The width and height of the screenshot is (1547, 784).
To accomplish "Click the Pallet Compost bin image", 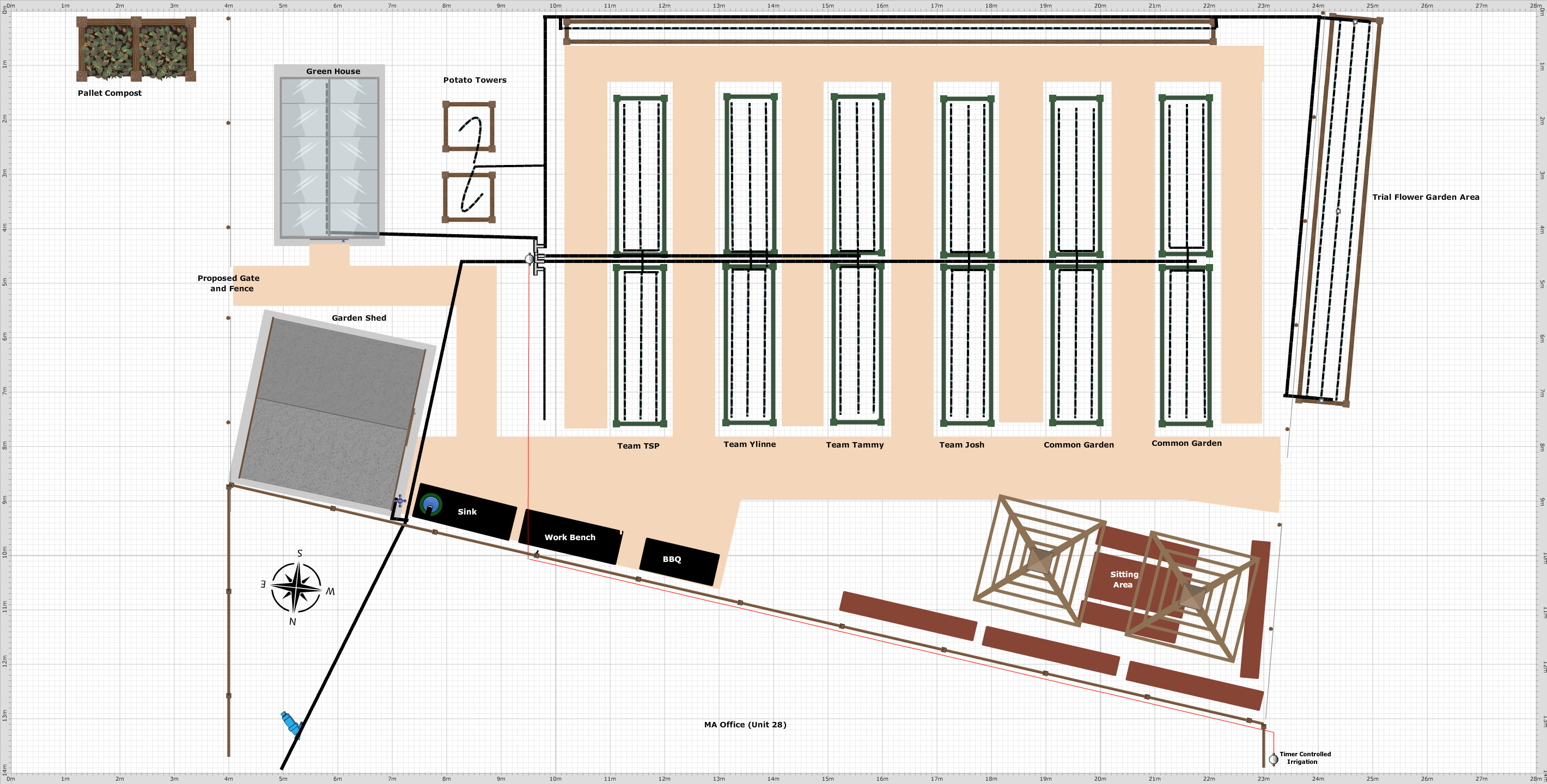I will coord(136,49).
